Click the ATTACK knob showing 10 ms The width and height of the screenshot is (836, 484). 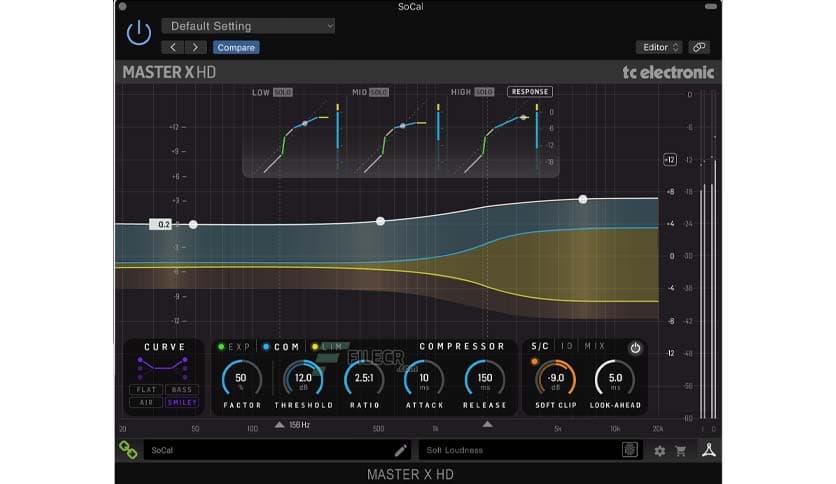(424, 379)
